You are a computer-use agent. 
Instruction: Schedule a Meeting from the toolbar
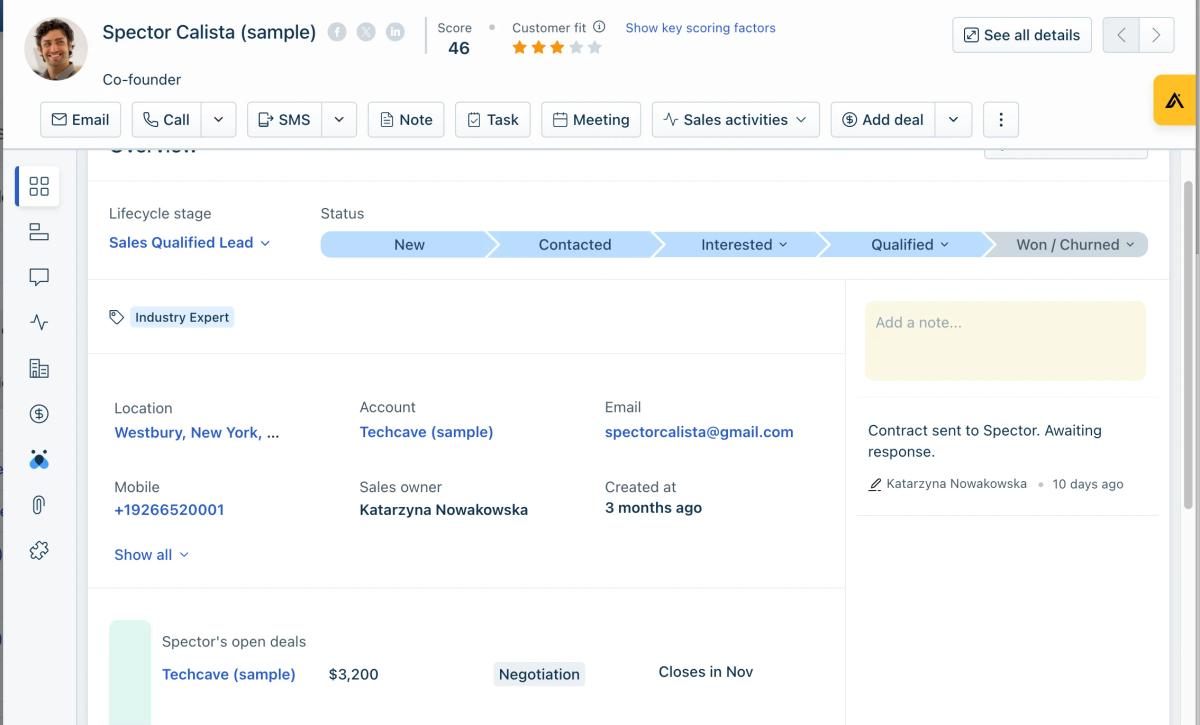coord(591,120)
